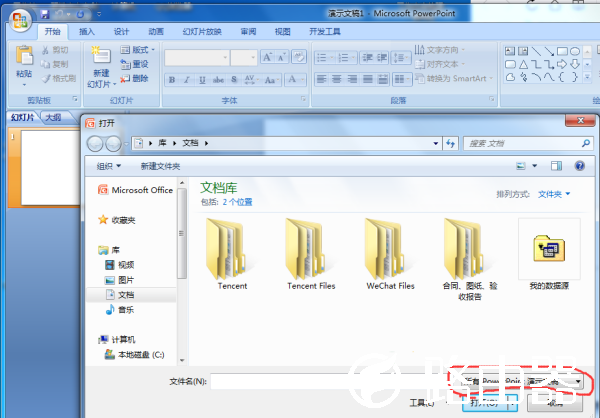Open Text Direction (文字方向) dropdown

click(x=440, y=50)
